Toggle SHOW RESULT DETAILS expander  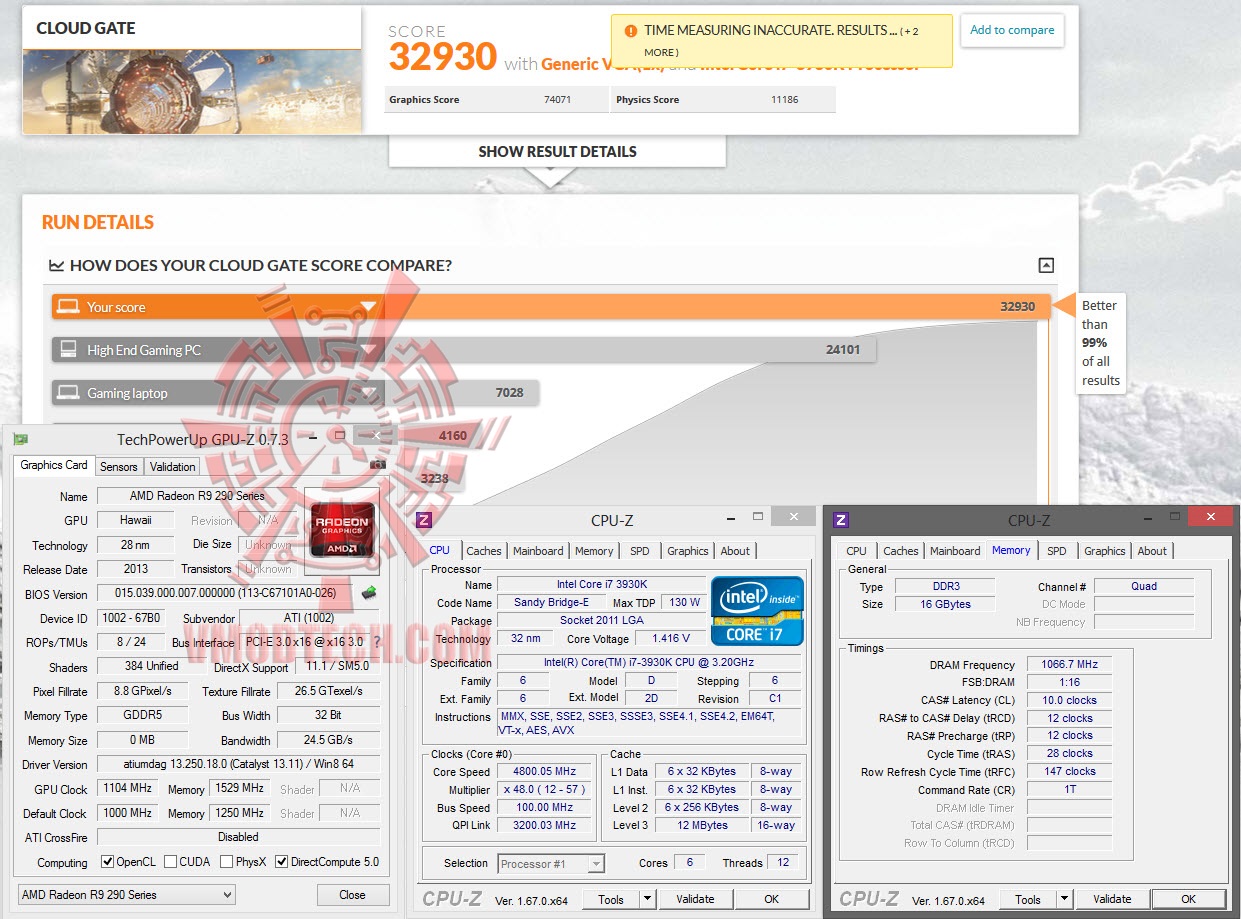pos(557,152)
